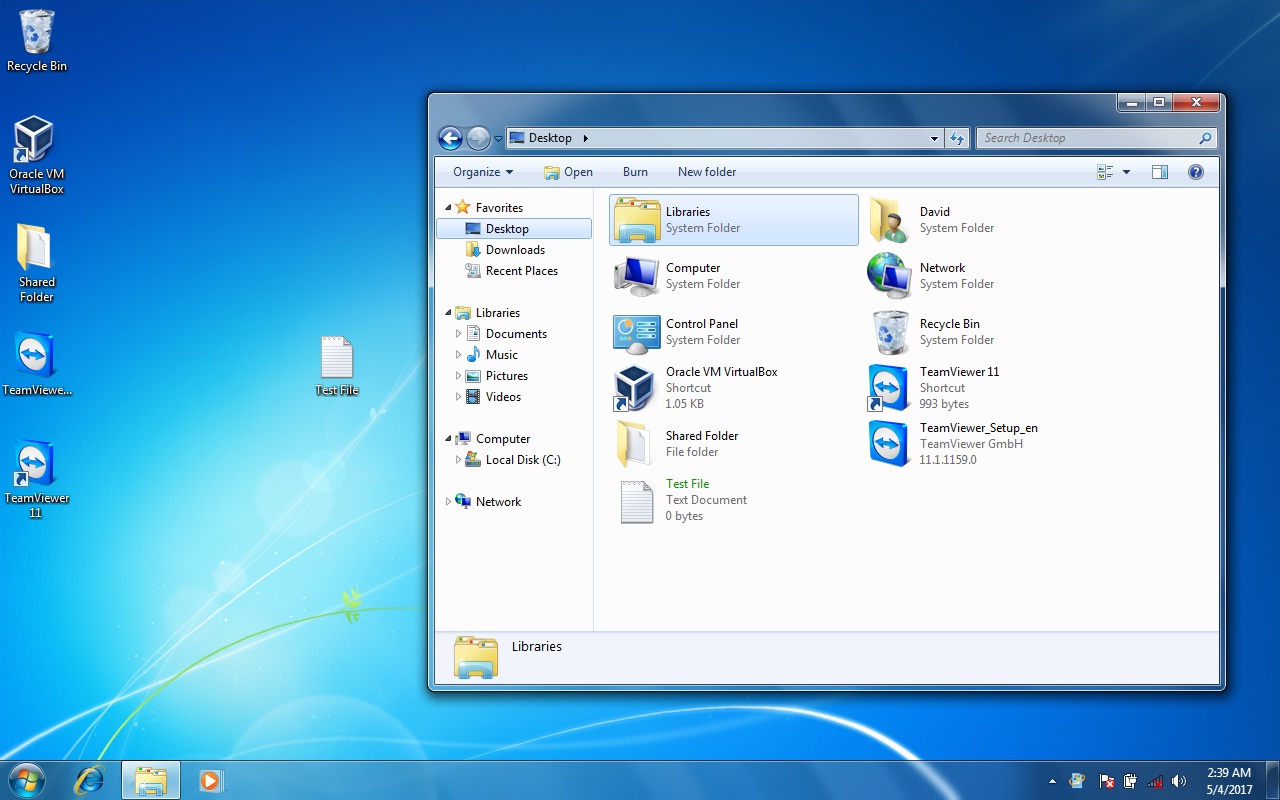This screenshot has height=800, width=1280.
Task: Show hidden tray icons arrow
Action: click(x=1052, y=781)
